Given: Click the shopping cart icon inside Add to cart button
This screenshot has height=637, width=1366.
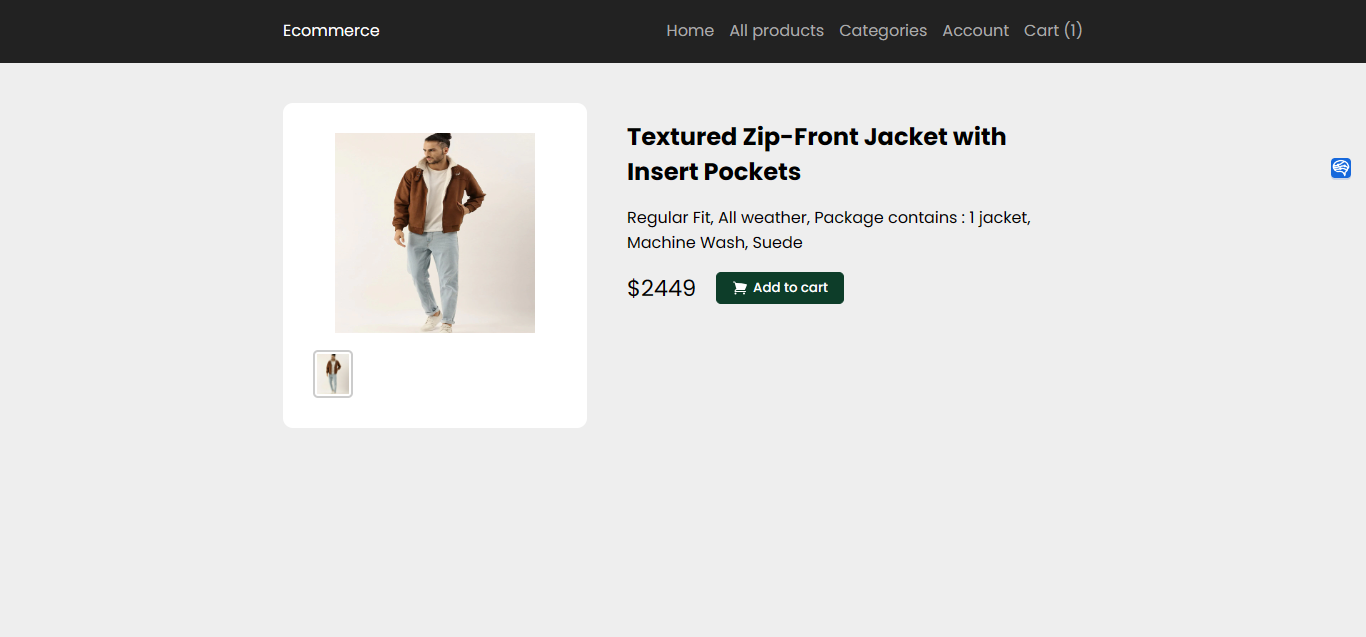Looking at the screenshot, I should tap(739, 287).
